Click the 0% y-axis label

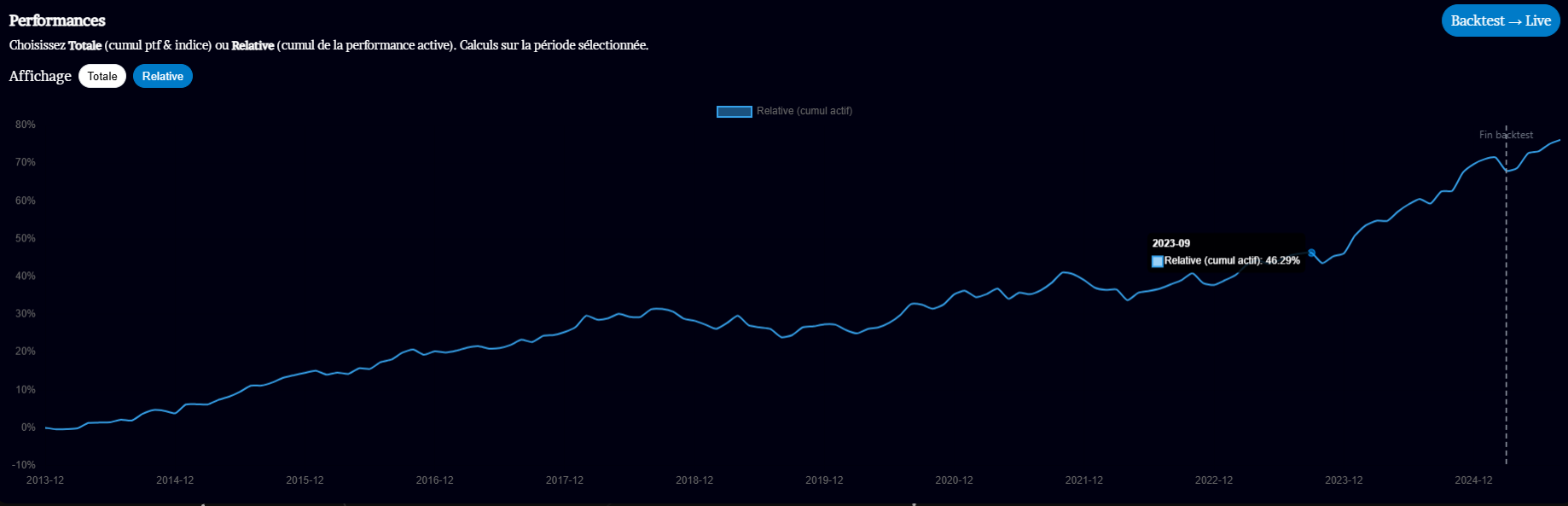28,427
